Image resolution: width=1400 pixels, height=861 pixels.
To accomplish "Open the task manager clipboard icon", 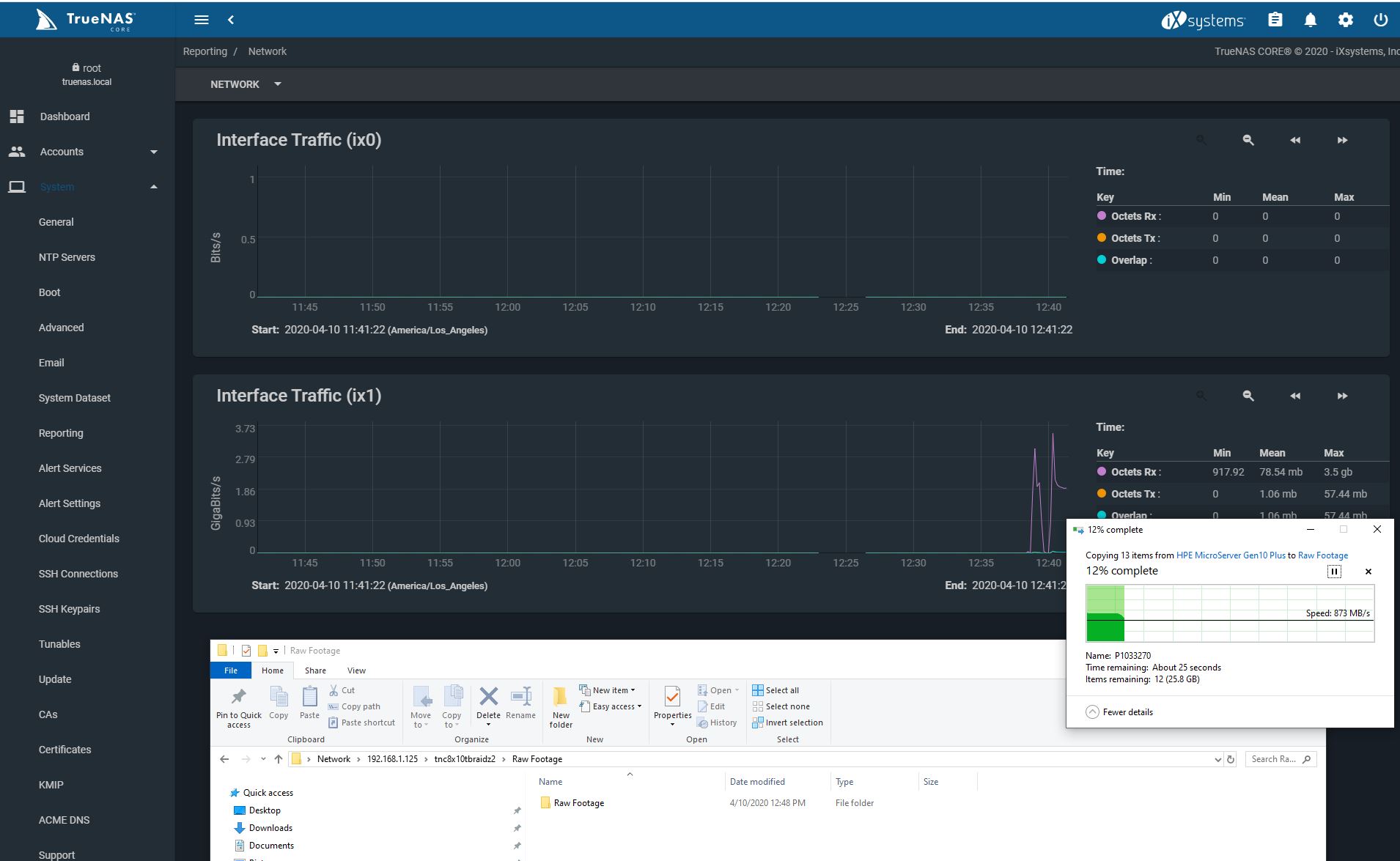I will 1275,20.
